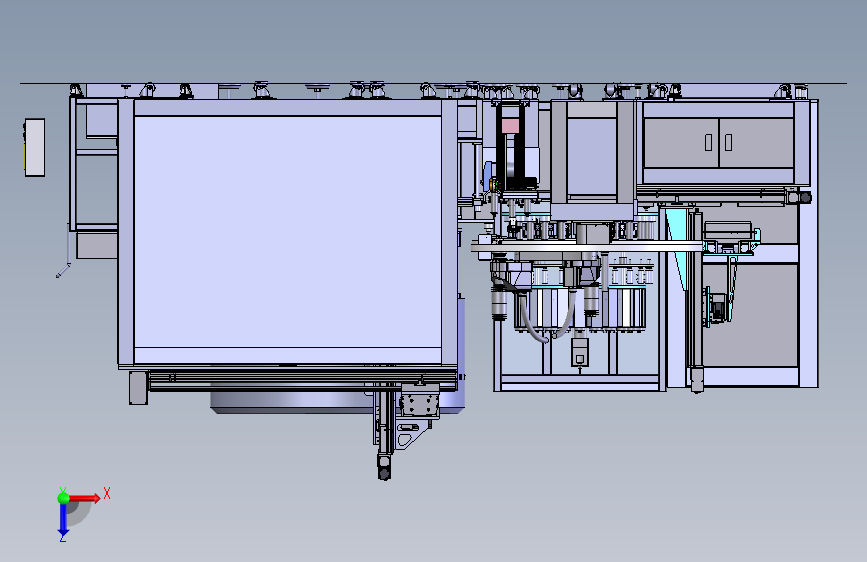Select the right cabinet door handle at upper right
The width and height of the screenshot is (867, 562).
tap(728, 142)
